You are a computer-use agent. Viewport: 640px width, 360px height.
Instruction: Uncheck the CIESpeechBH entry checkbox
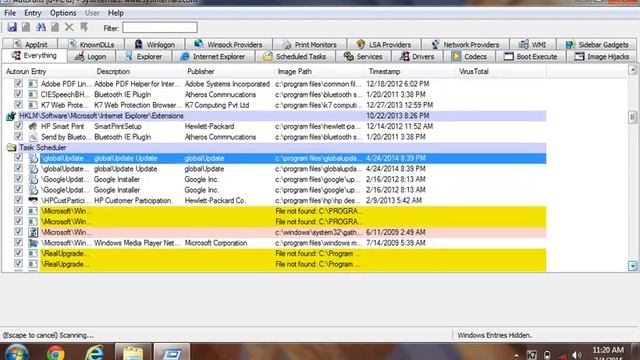(18, 94)
